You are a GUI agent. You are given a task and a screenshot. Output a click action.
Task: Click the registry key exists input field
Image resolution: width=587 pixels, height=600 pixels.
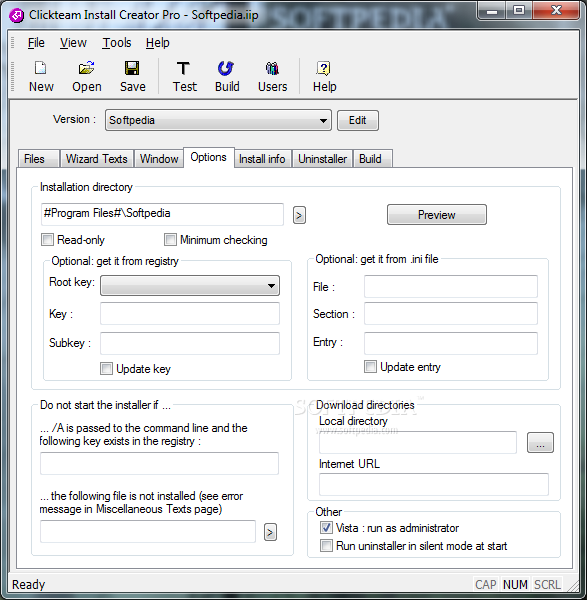point(159,463)
